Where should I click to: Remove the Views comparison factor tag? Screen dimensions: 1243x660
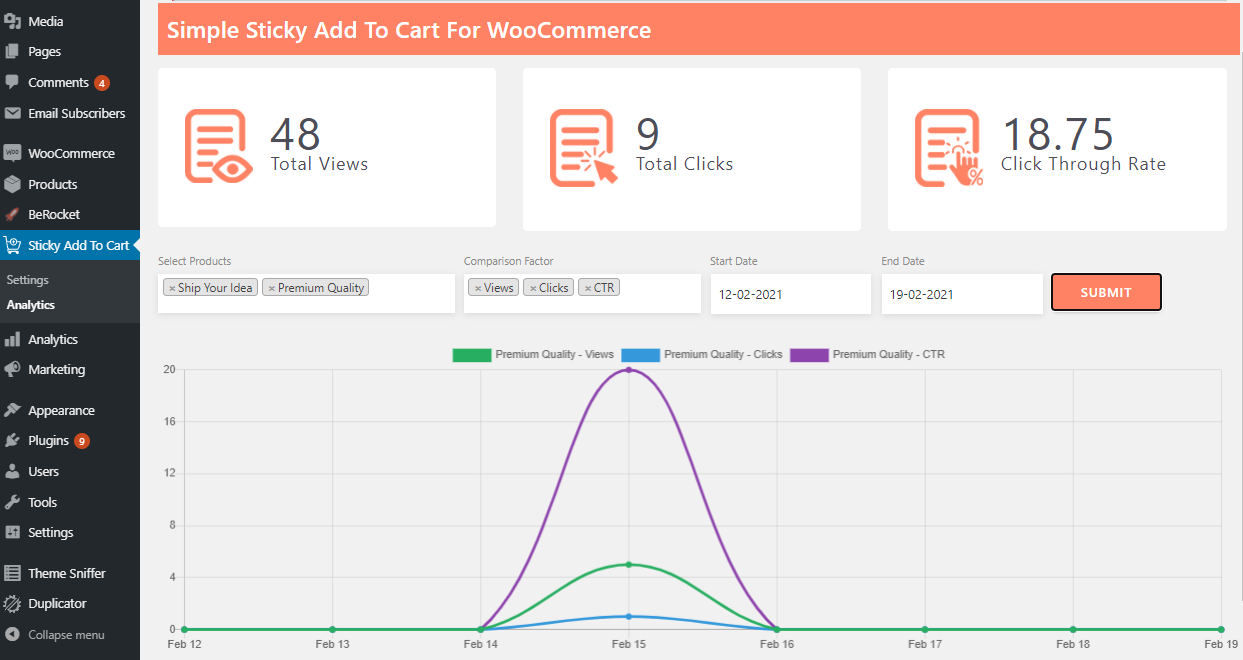click(477, 288)
